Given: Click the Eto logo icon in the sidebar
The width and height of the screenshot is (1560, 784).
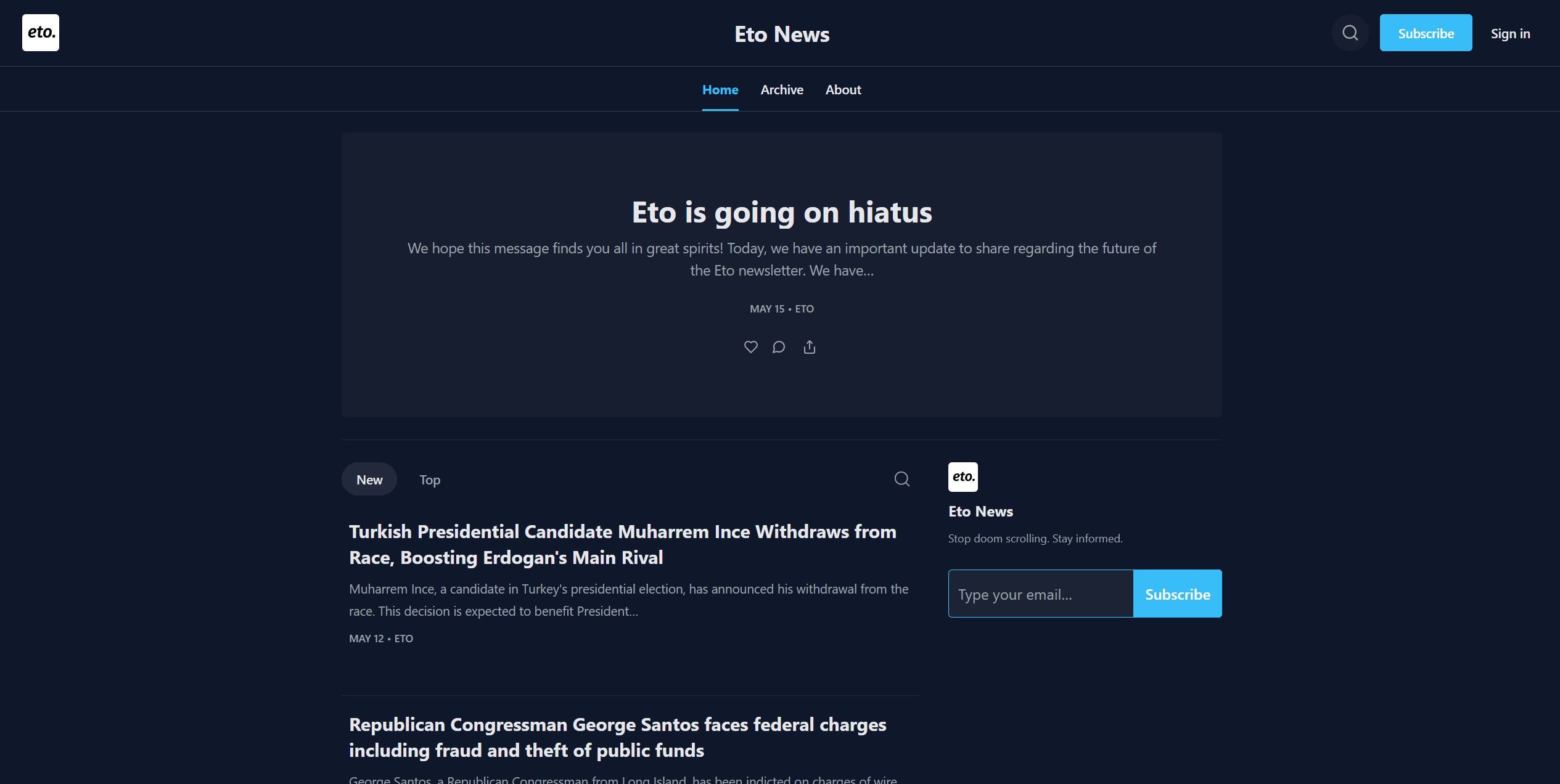Looking at the screenshot, I should [x=963, y=477].
